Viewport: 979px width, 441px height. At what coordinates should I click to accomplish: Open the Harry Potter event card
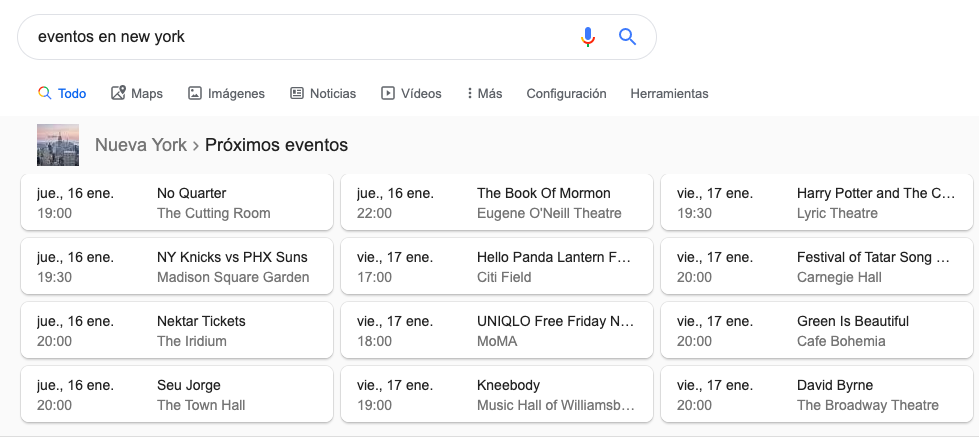tap(817, 202)
